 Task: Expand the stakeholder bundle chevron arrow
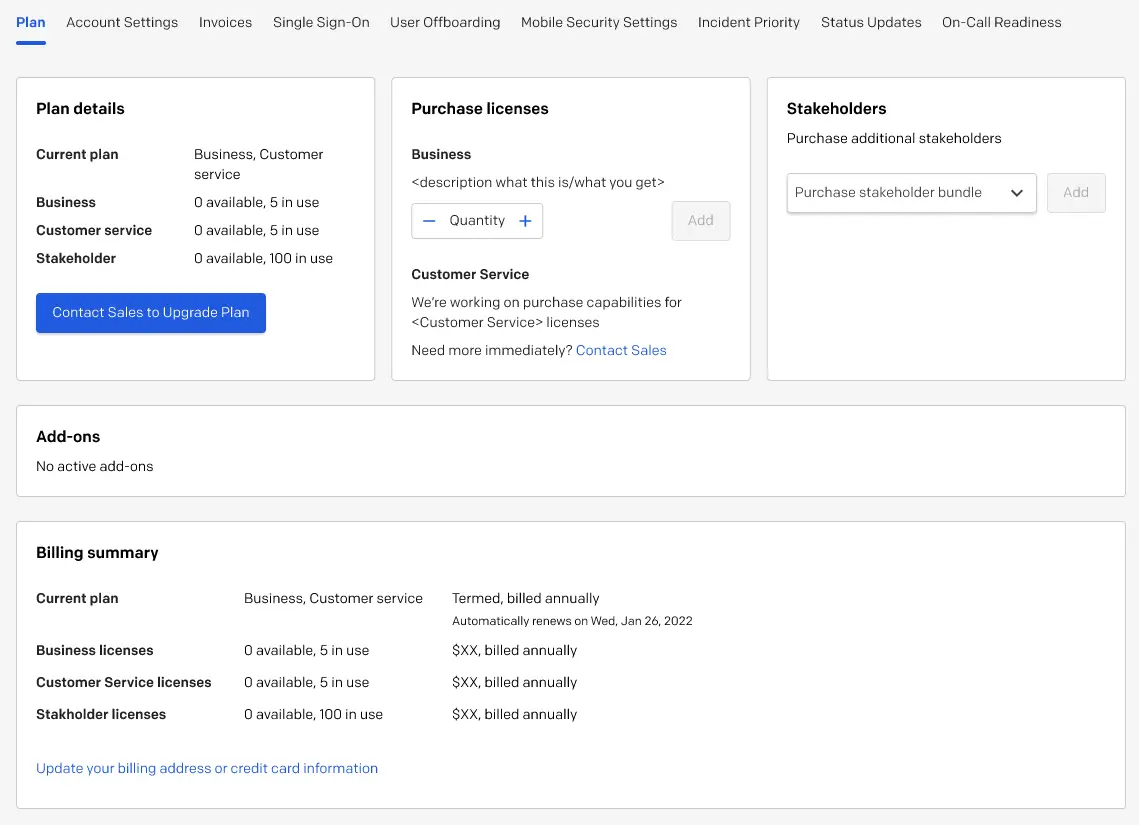point(1017,193)
